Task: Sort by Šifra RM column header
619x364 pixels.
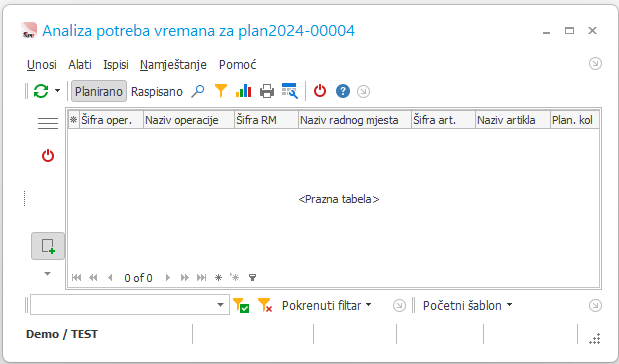Action: (266, 120)
